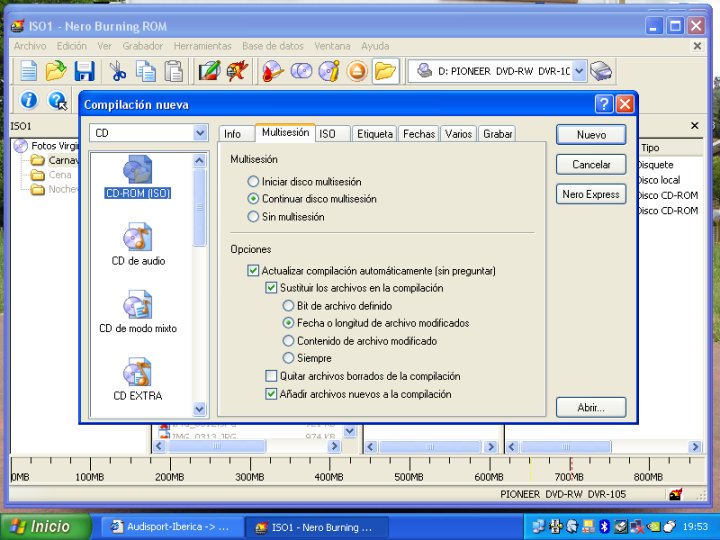Open Nero Cover Designer pencil icon
Screen dimensions: 720x540
click(x=209, y=72)
